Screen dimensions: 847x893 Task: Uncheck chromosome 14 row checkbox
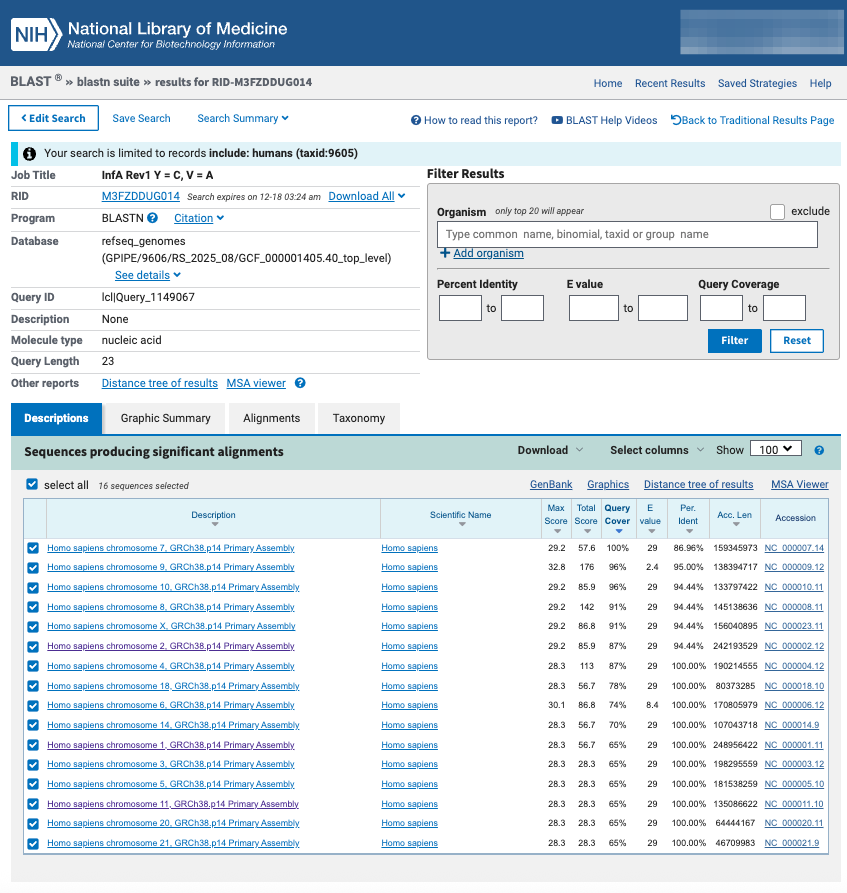coord(33,725)
